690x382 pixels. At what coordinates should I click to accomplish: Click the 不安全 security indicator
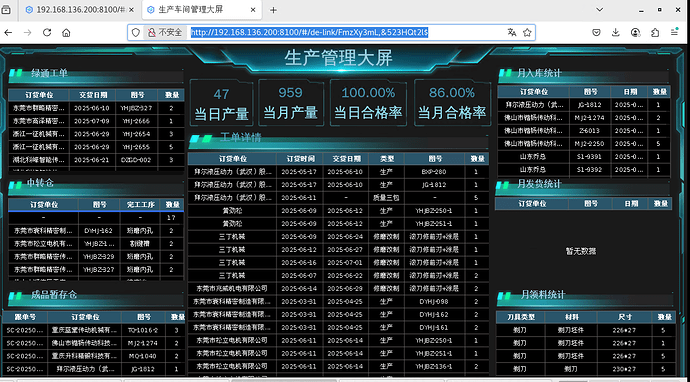[165, 33]
